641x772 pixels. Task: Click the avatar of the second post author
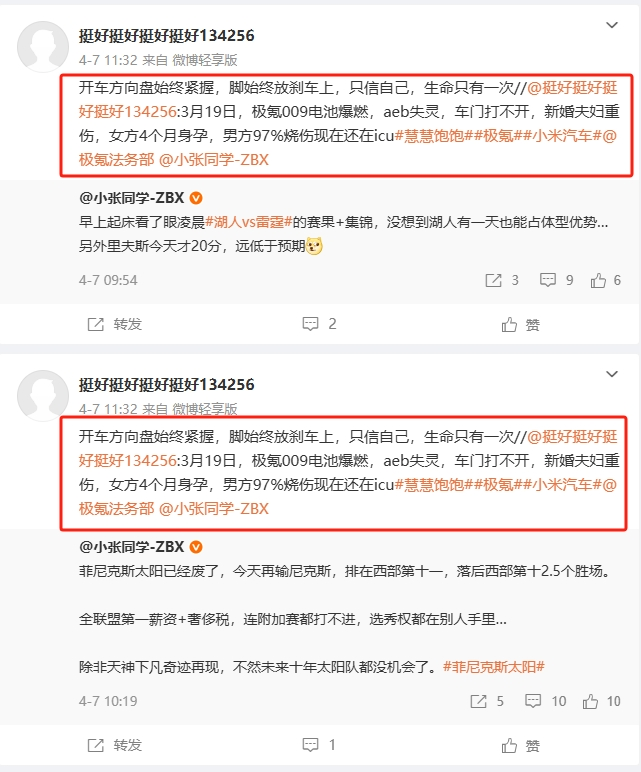click(x=43, y=396)
